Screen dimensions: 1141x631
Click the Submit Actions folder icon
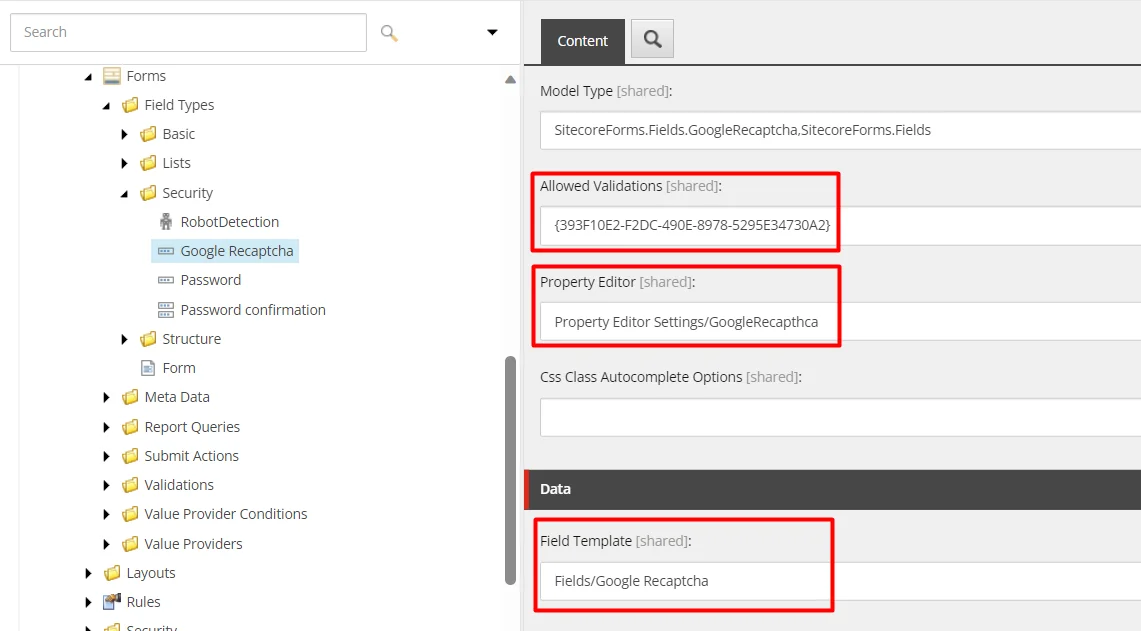point(130,456)
